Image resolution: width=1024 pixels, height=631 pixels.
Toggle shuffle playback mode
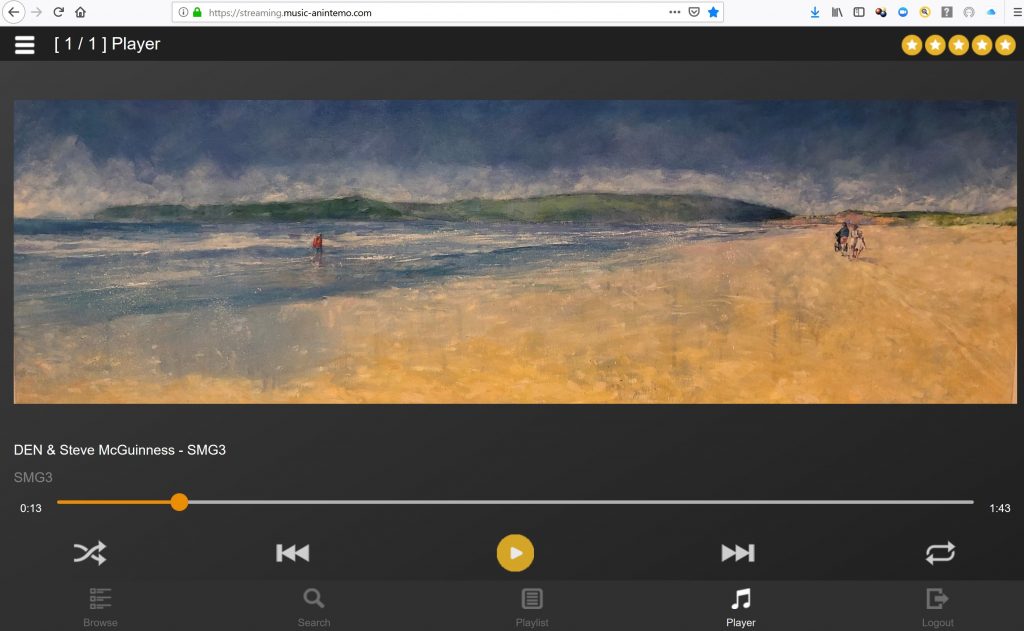pyautogui.click(x=90, y=553)
